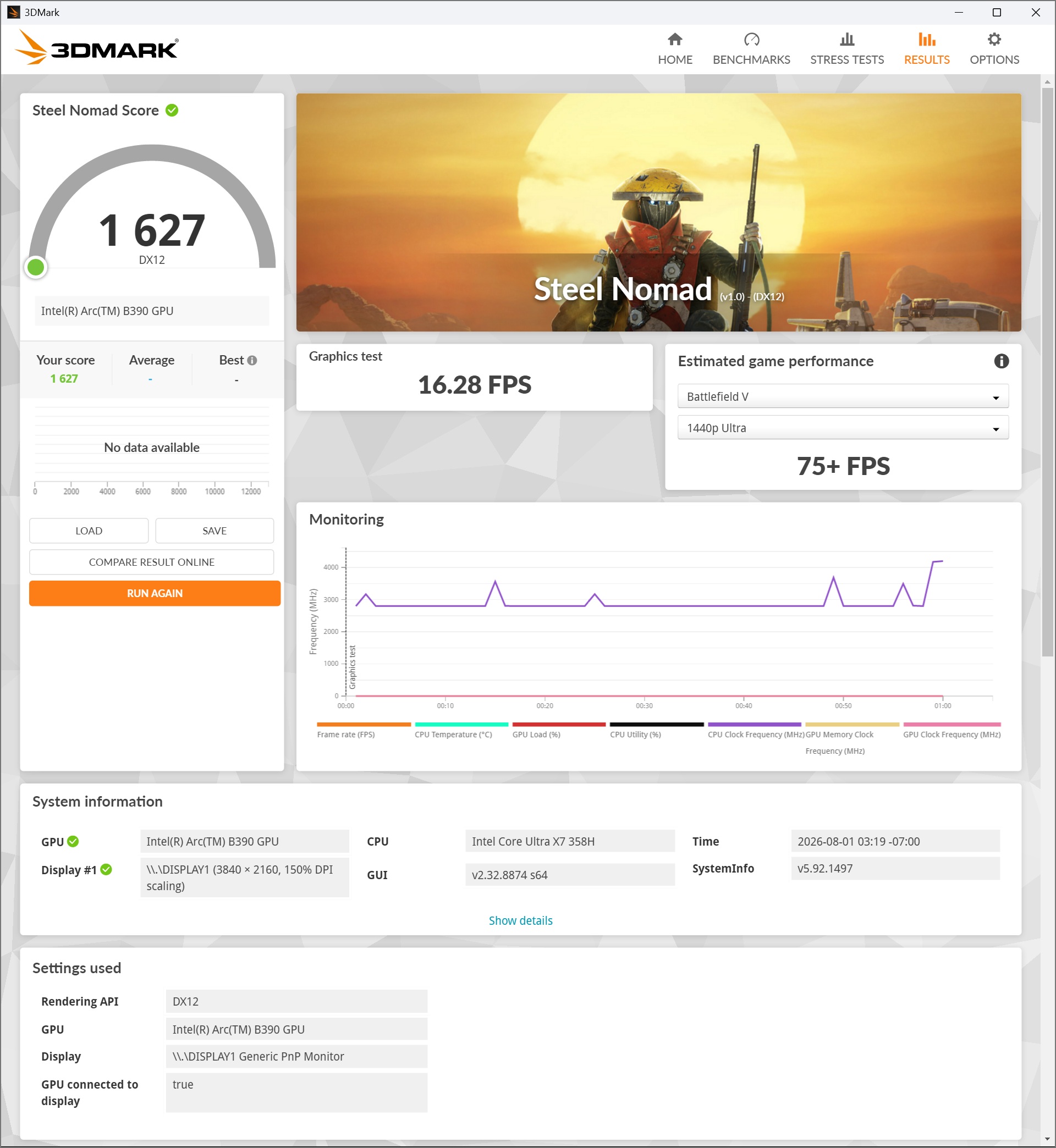Open the Estimated game performance info icon

[1001, 361]
